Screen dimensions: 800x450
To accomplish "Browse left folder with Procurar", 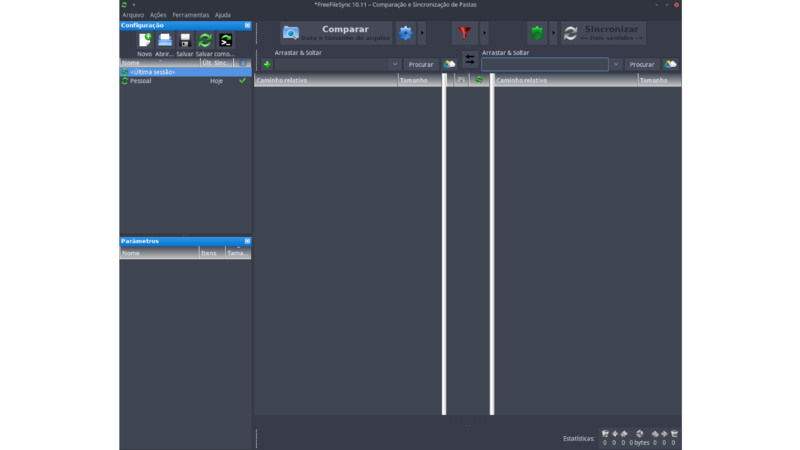I will pyautogui.click(x=420, y=64).
